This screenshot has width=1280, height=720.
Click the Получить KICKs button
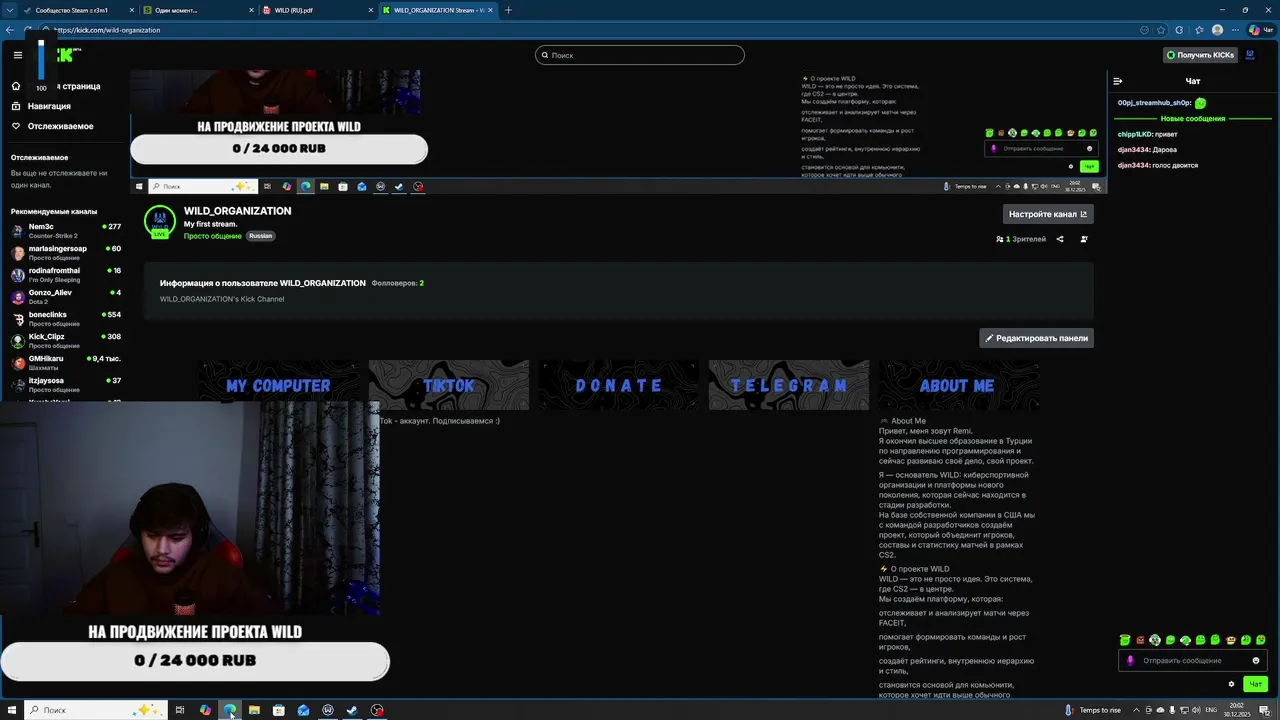[1201, 55]
